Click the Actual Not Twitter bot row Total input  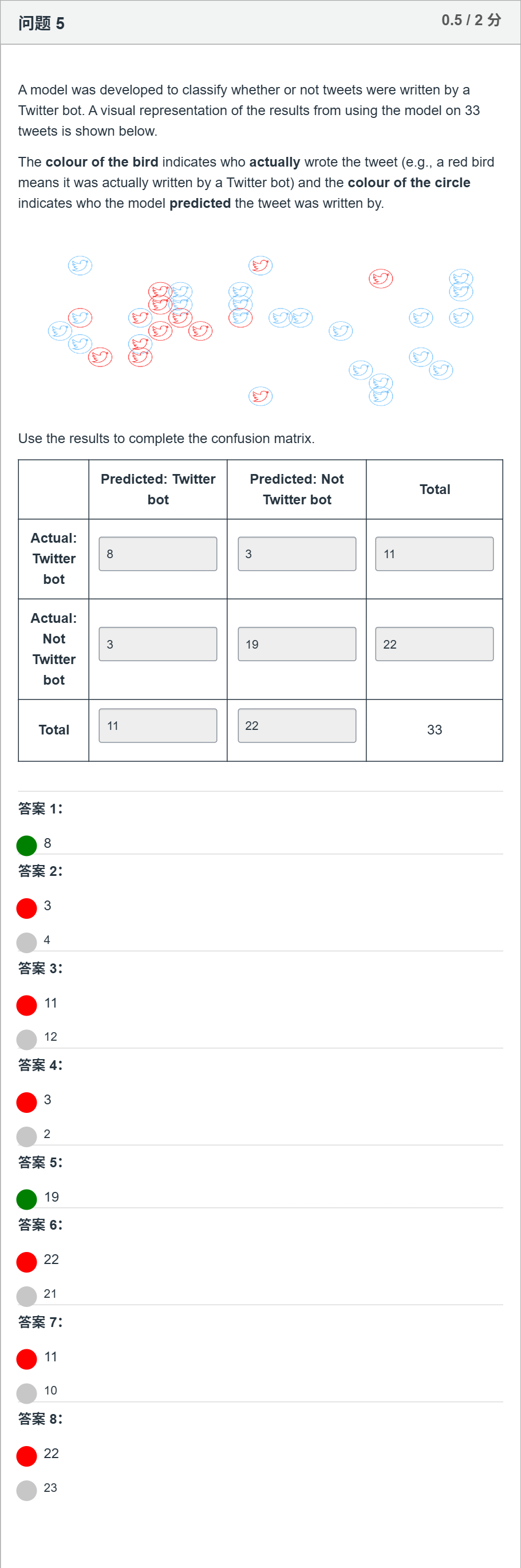coord(435,644)
